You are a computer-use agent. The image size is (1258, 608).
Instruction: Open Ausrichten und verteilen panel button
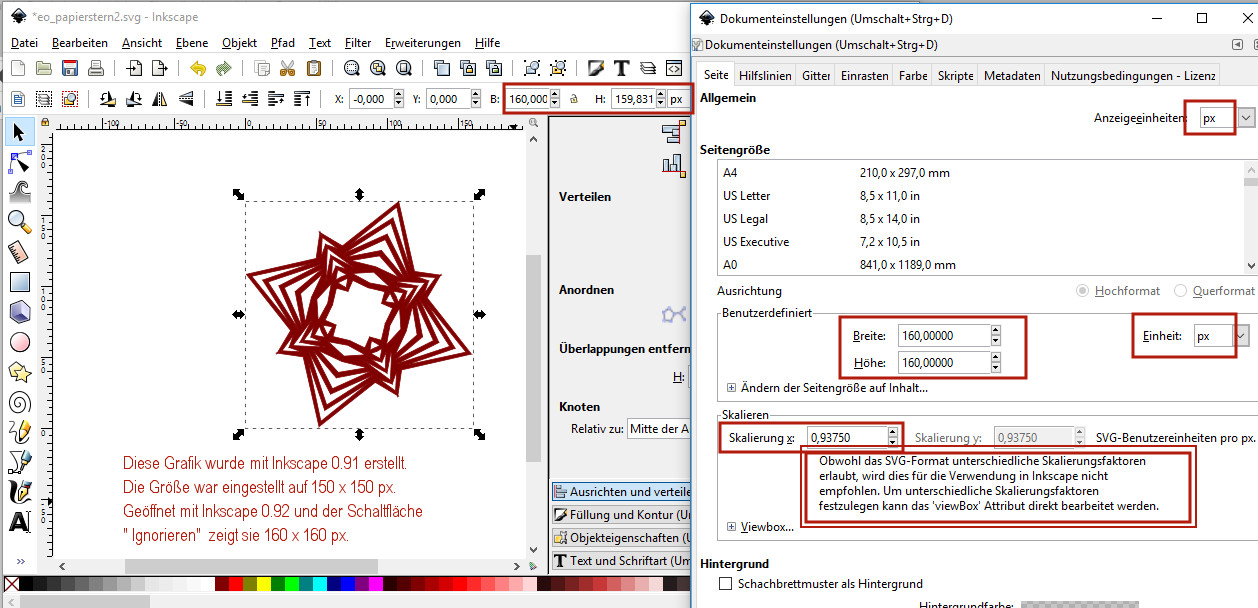point(621,492)
